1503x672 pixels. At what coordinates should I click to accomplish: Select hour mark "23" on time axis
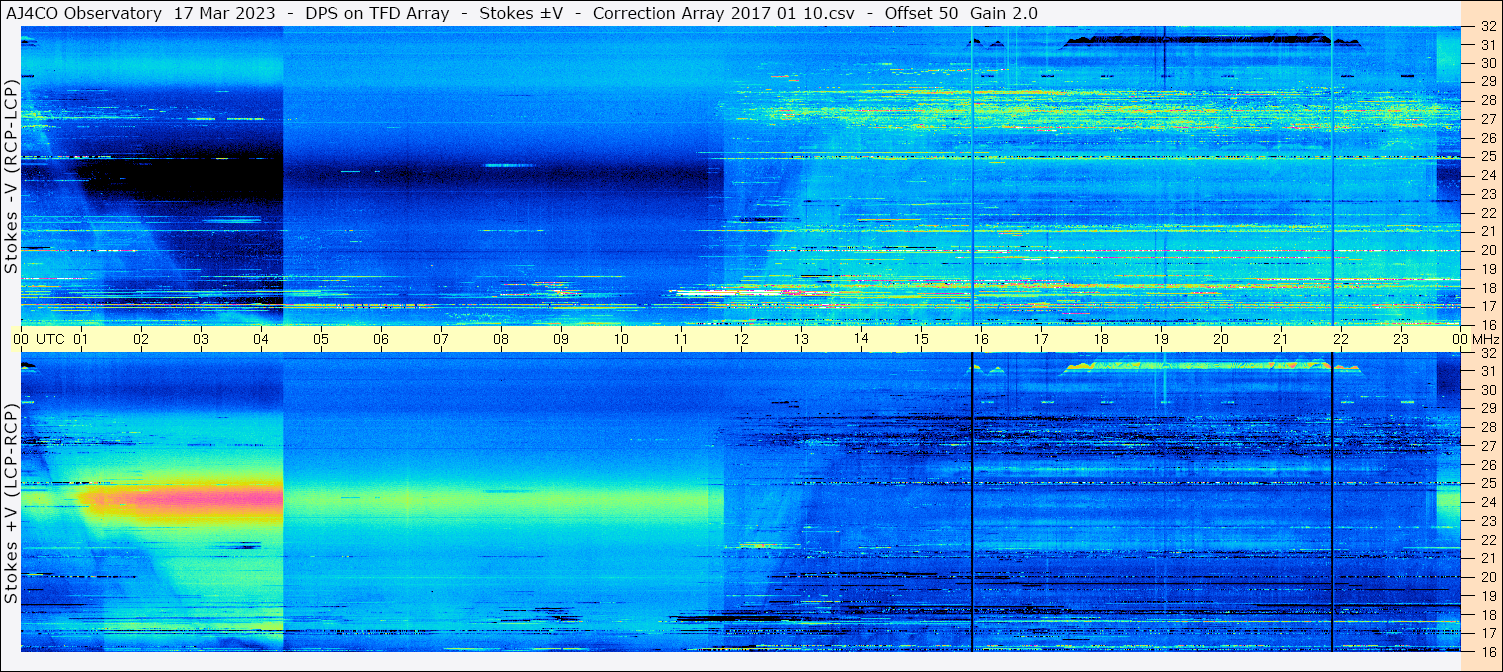pyautogui.click(x=1401, y=339)
